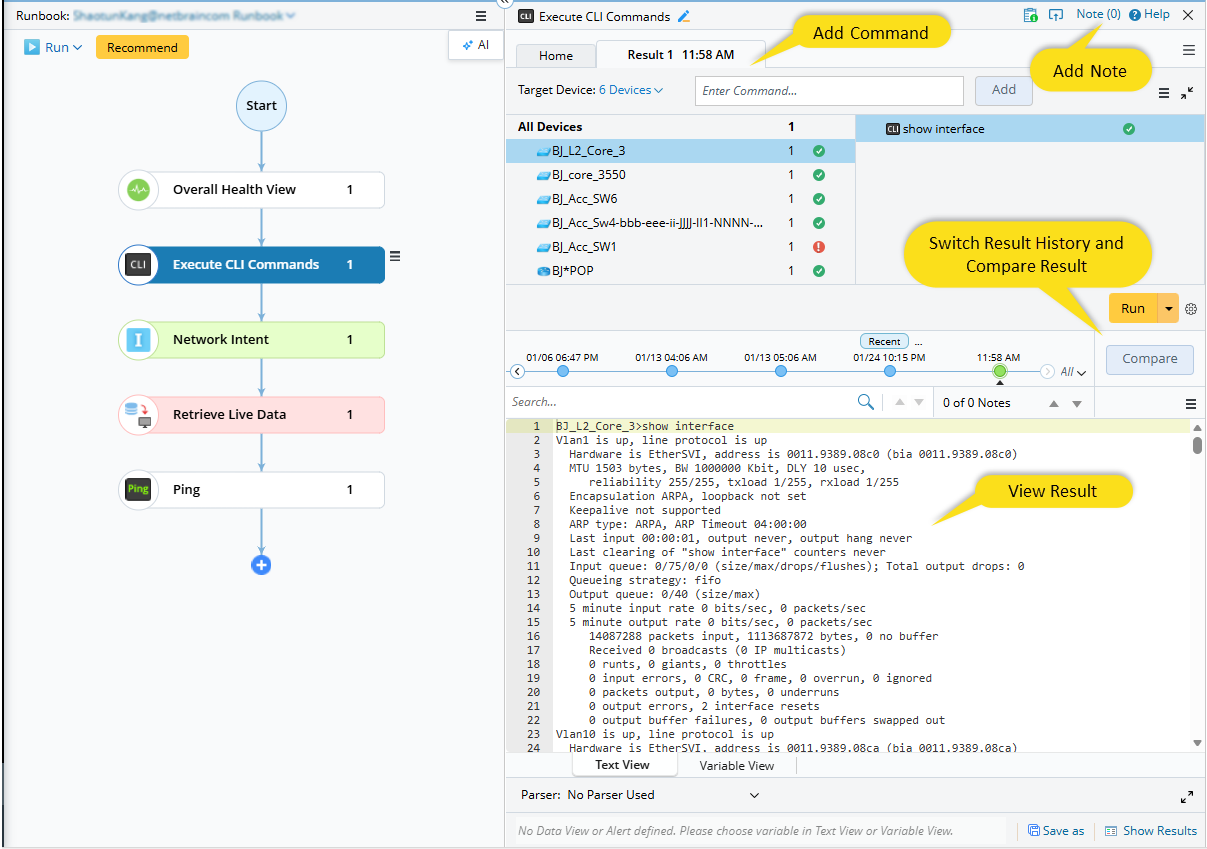Open the runbook name dropdown
Screen dimensions: 1207x849
click(291, 16)
